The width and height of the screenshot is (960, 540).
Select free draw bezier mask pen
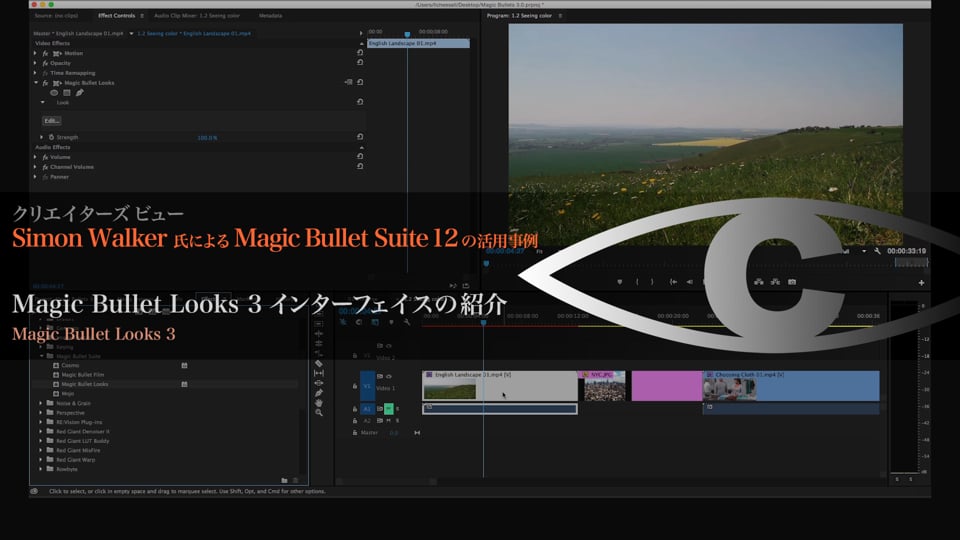pyautogui.click(x=80, y=93)
